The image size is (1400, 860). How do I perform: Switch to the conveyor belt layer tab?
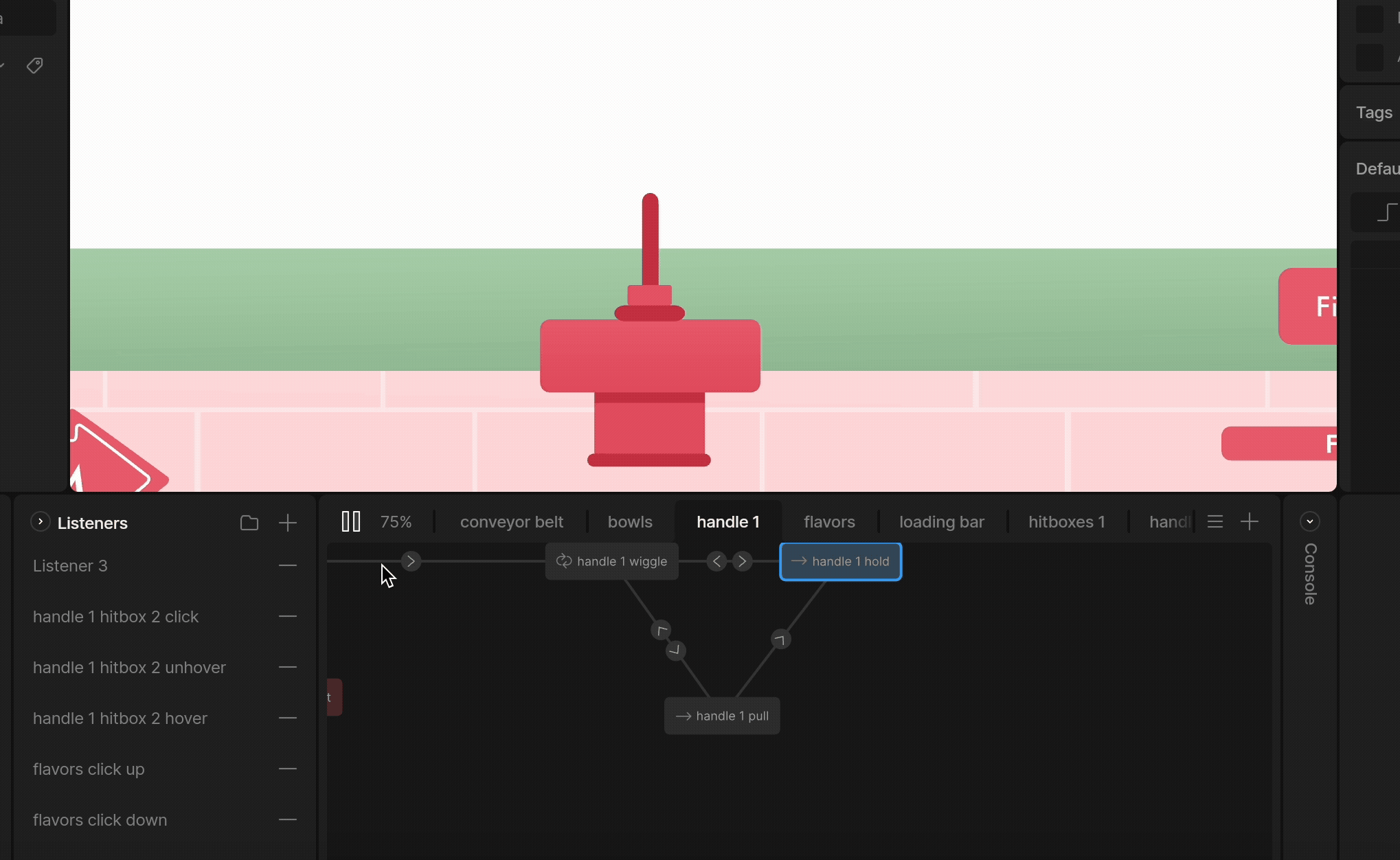[511, 522]
